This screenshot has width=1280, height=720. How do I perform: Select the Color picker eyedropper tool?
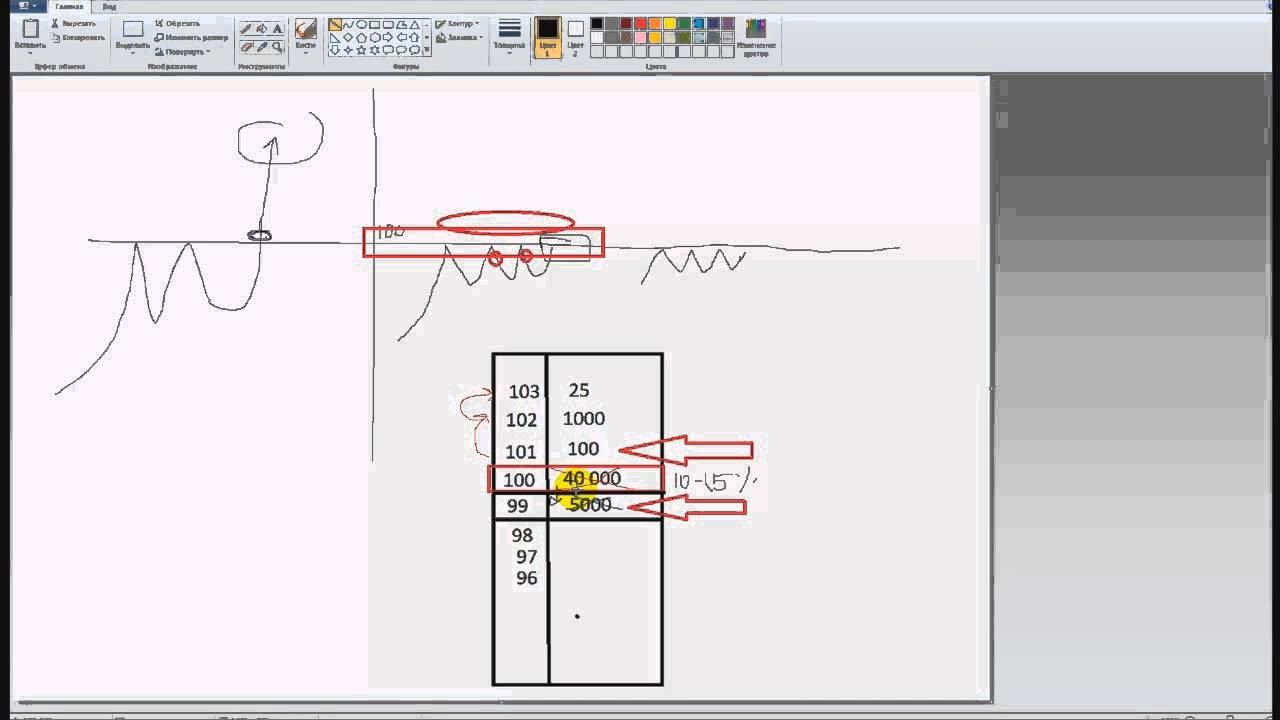pyautogui.click(x=262, y=47)
